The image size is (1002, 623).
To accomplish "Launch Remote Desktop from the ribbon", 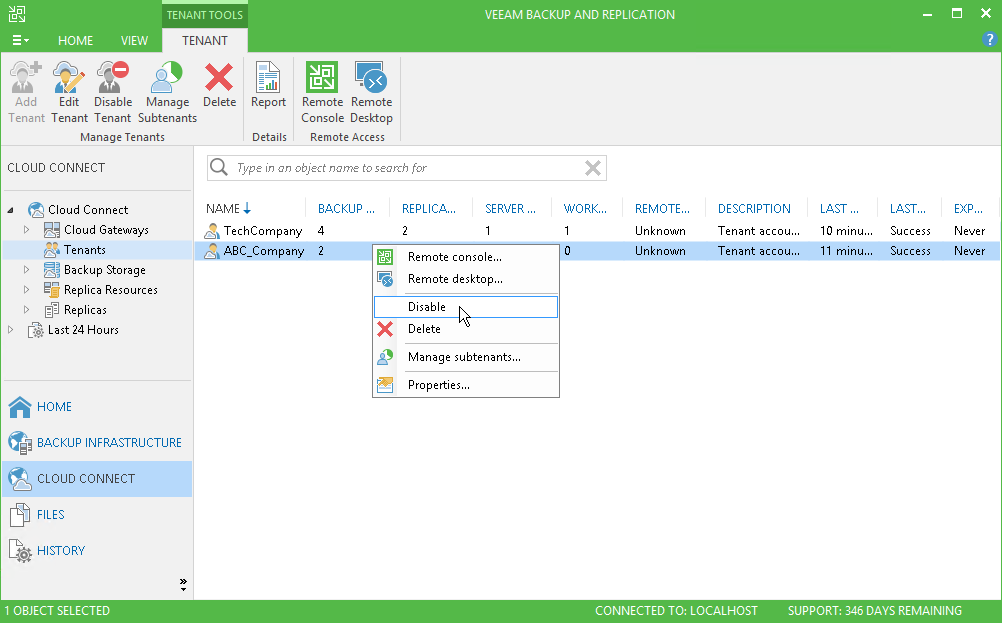I will tap(371, 92).
